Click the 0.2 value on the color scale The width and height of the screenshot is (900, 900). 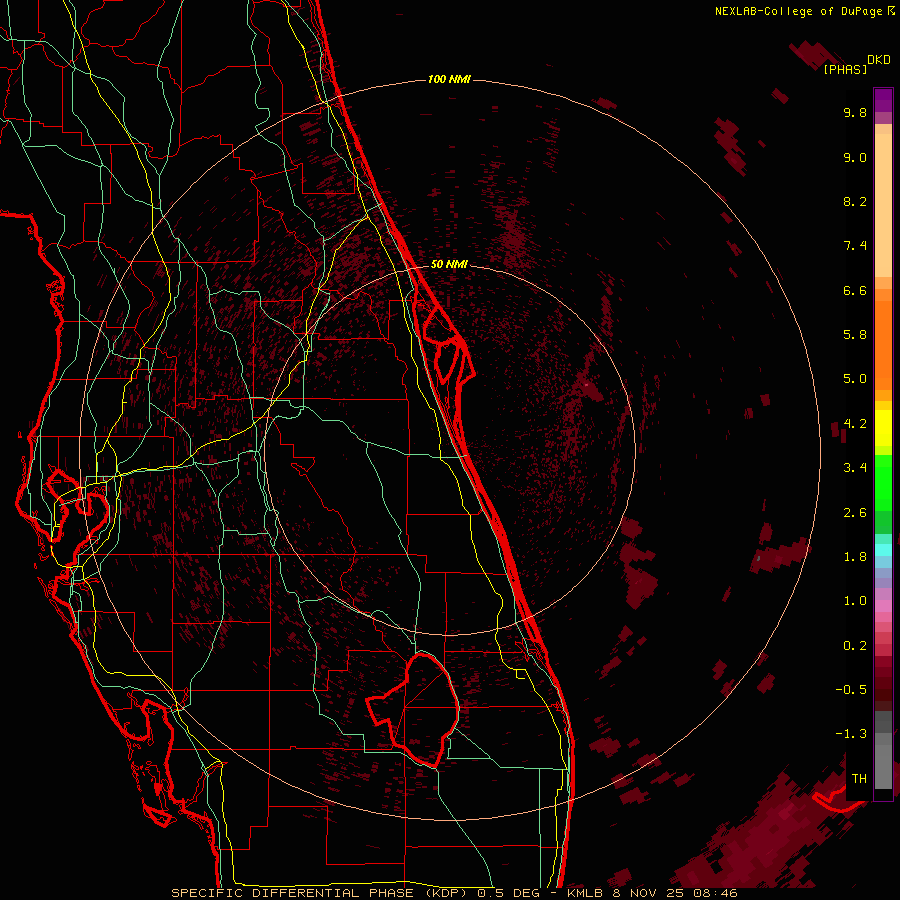pos(855,646)
